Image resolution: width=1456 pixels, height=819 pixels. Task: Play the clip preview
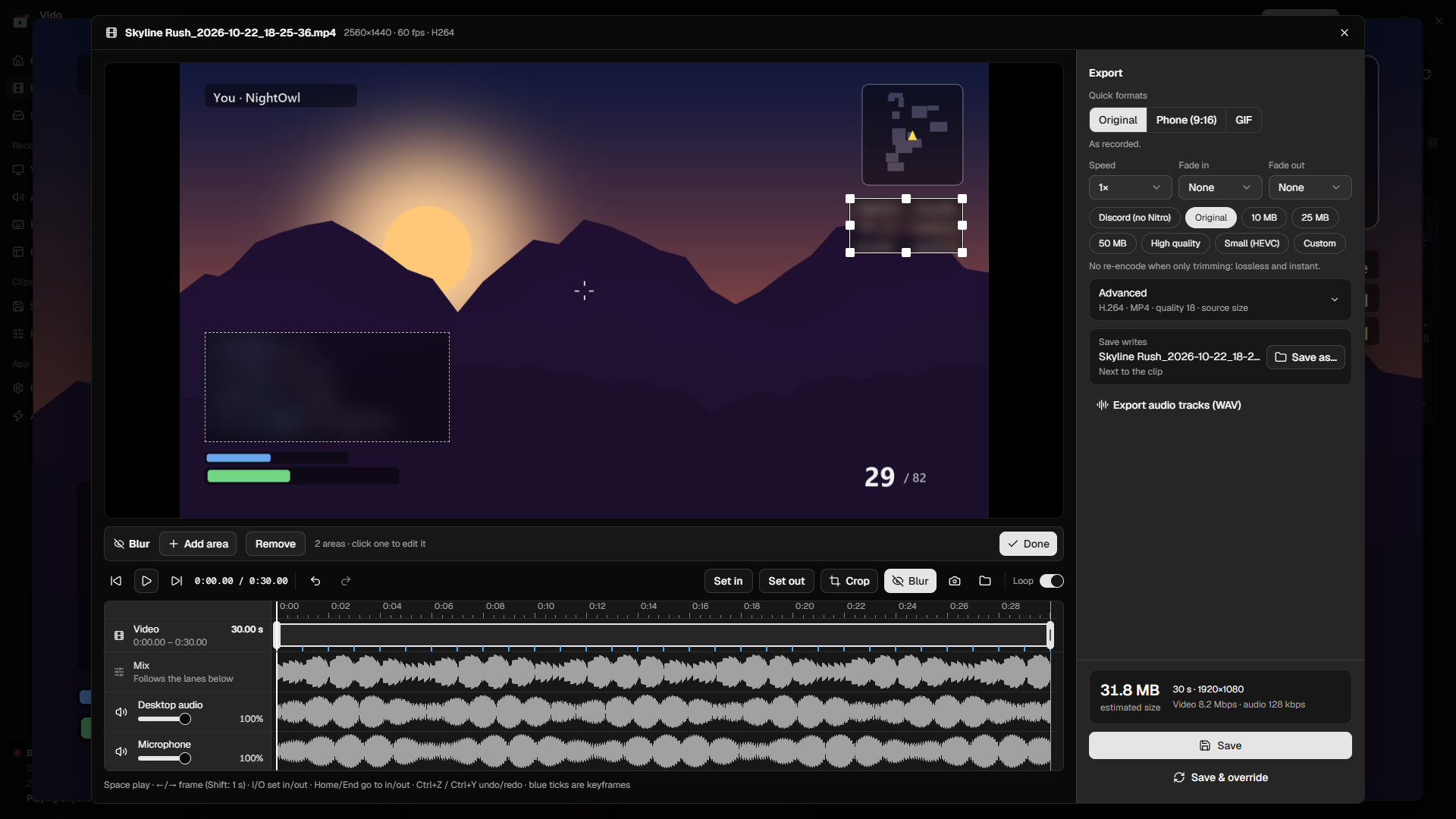click(146, 581)
